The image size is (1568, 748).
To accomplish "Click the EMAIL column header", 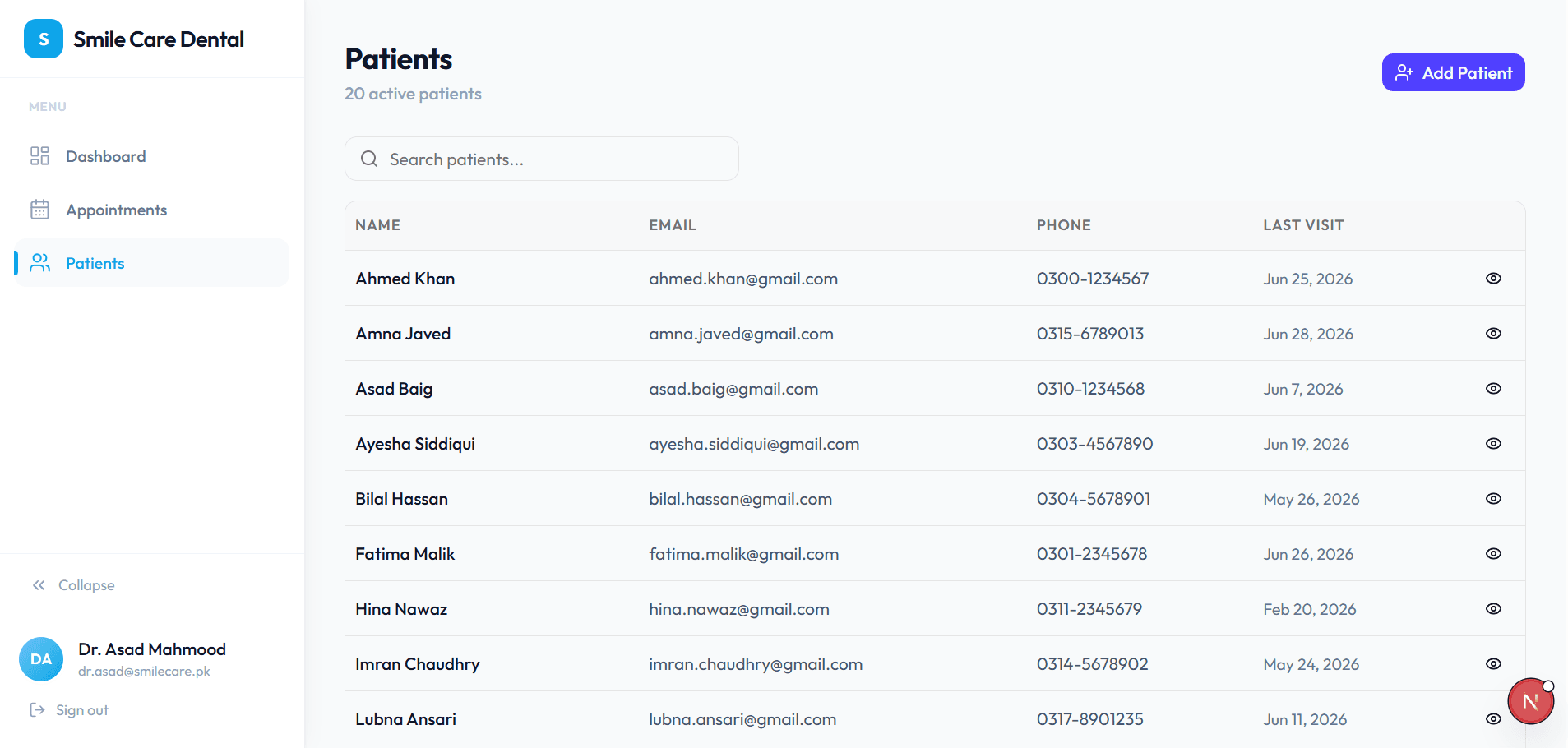I will pyautogui.click(x=672, y=225).
